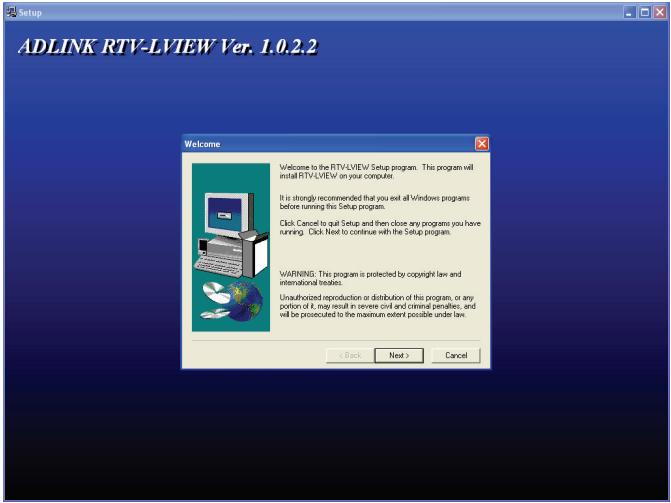Image resolution: width=671 pixels, height=503 pixels.
Task: Click the 'Welcome to the RTV-LVIEW Setup' paragraph
Action: [x=377, y=172]
